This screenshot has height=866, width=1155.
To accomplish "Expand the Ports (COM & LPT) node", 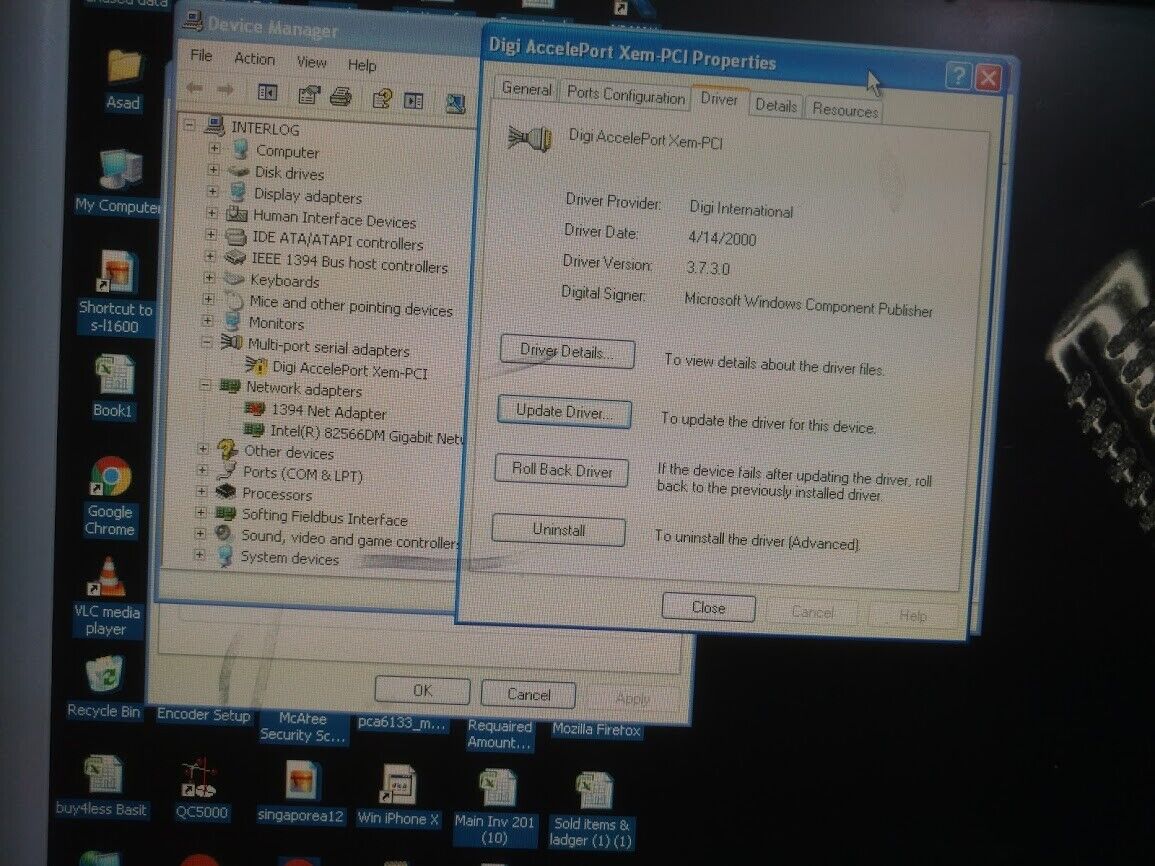I will coord(202,469).
